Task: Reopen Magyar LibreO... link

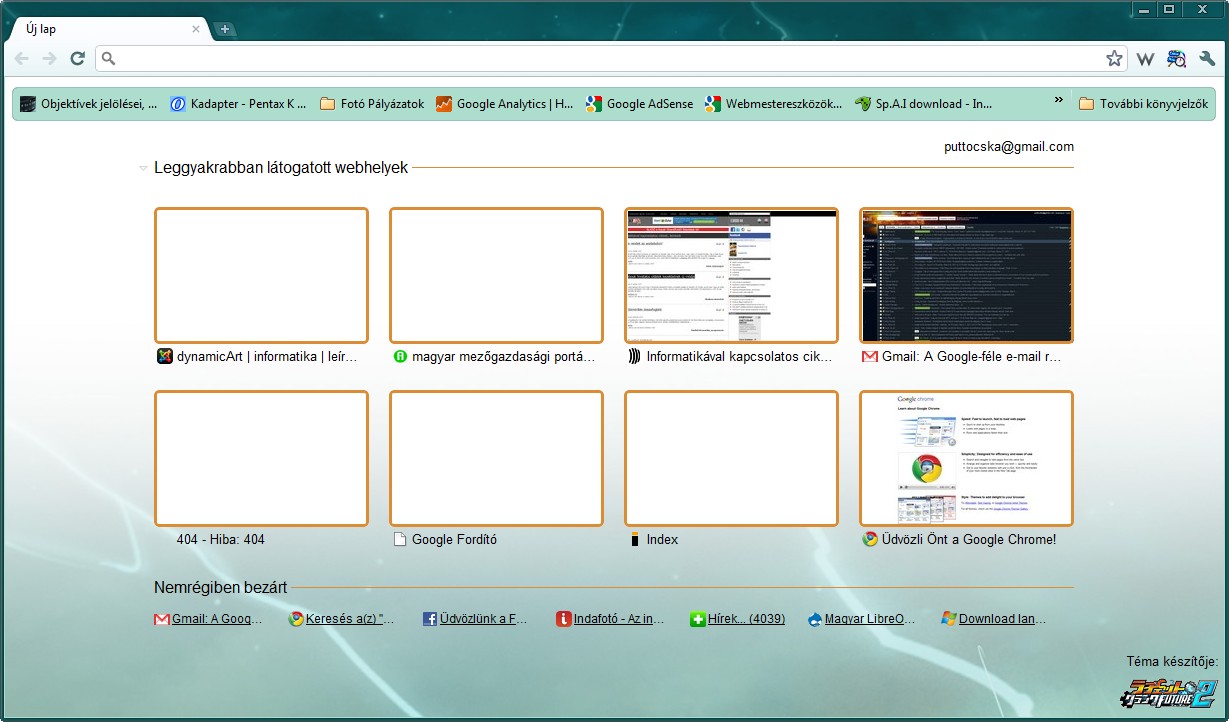Action: [x=870, y=619]
